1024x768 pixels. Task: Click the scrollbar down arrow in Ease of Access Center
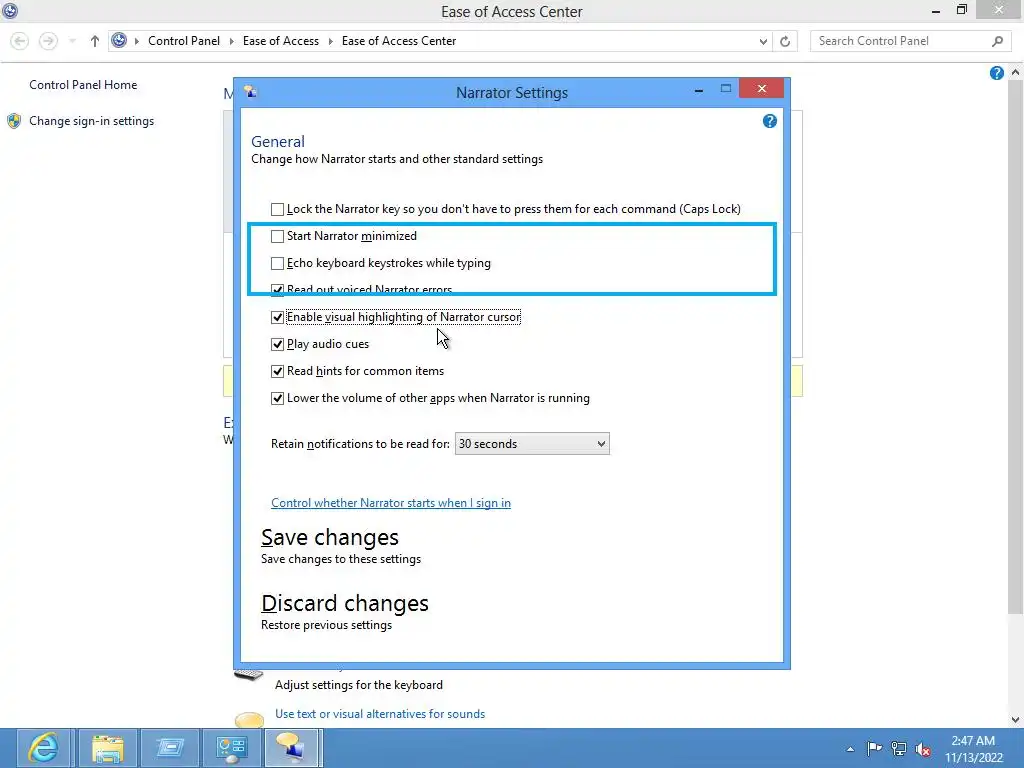tap(1015, 720)
